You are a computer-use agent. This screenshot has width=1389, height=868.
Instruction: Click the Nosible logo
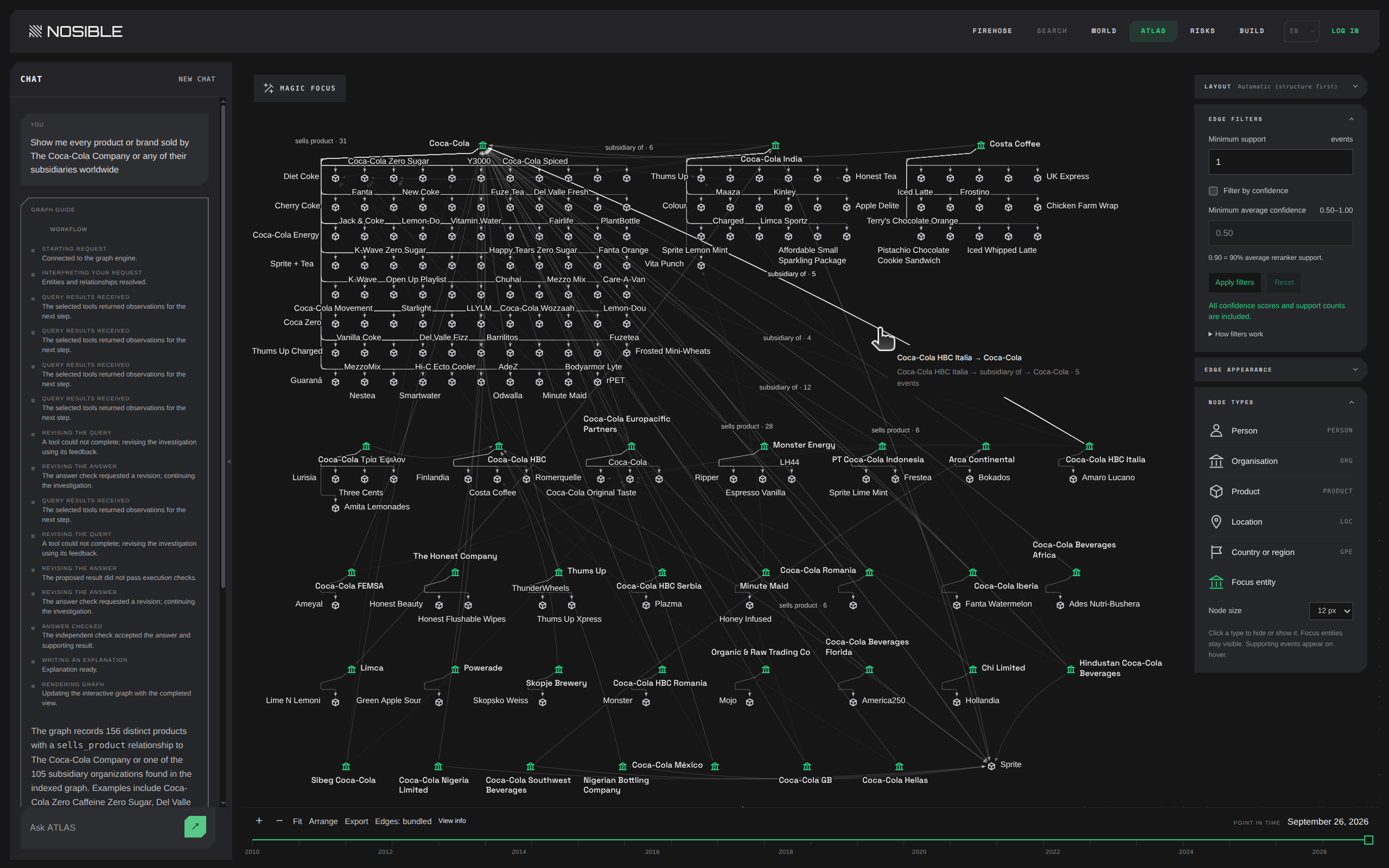[76, 31]
